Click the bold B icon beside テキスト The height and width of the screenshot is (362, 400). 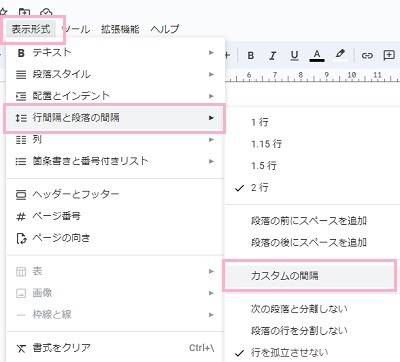[x=21, y=53]
